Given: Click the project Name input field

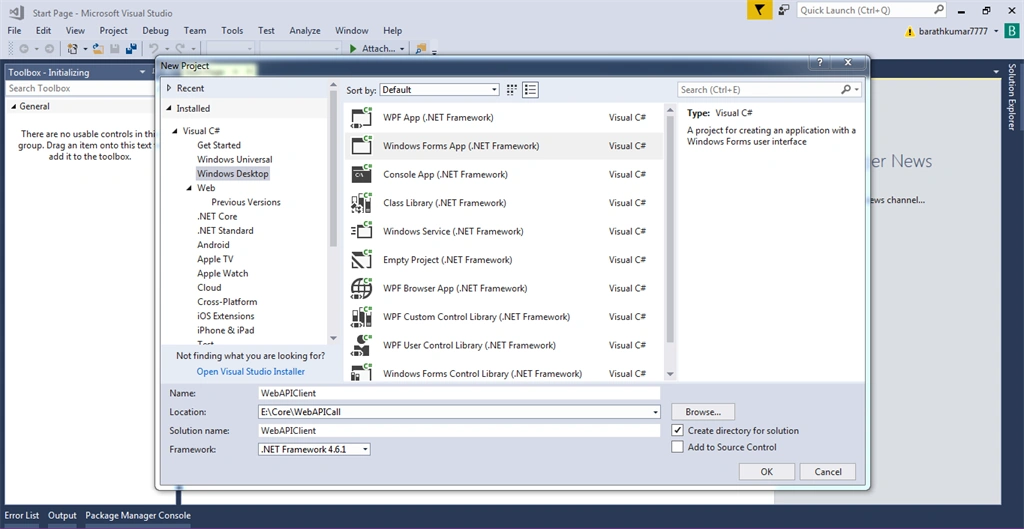Looking at the screenshot, I should tap(459, 393).
